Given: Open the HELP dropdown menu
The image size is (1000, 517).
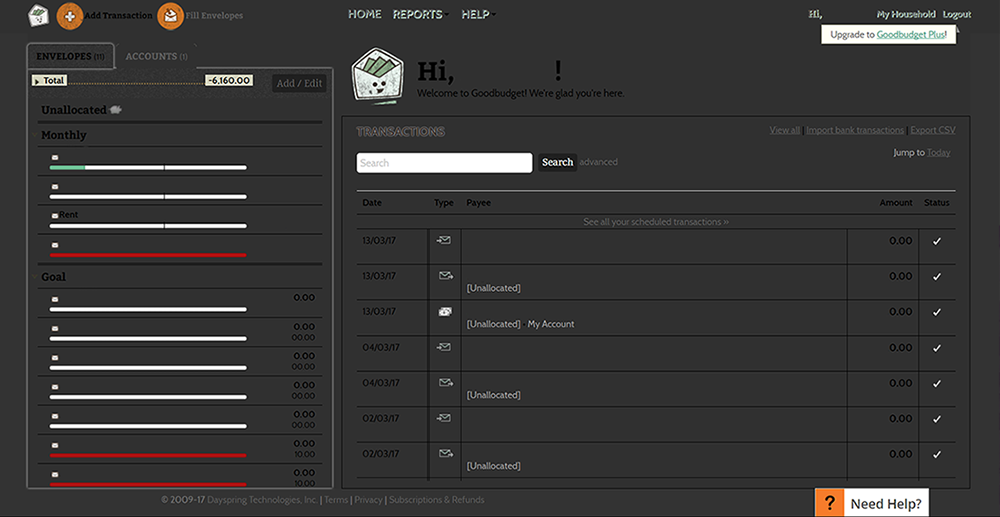Looking at the screenshot, I should [x=478, y=14].
